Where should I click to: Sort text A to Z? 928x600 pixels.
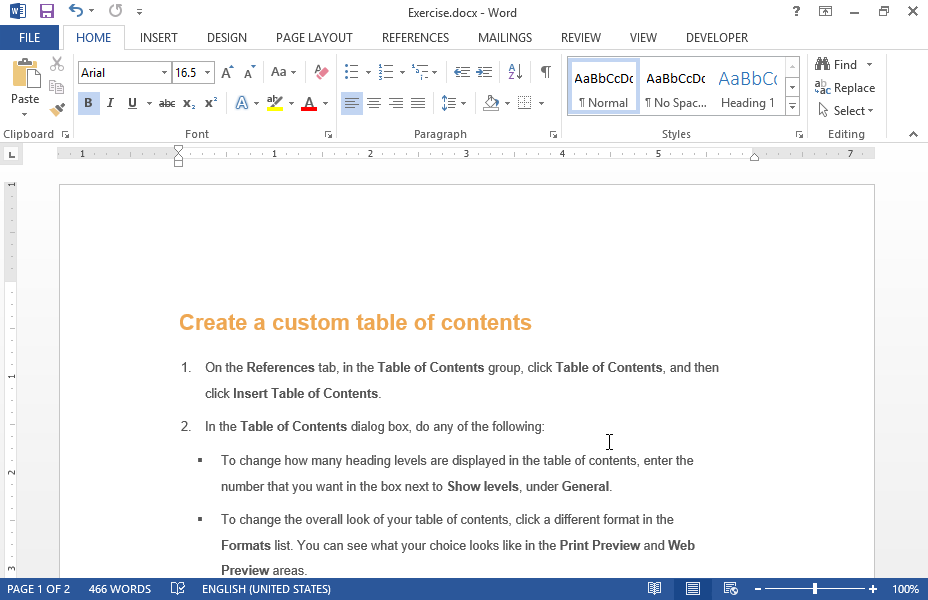coord(515,72)
